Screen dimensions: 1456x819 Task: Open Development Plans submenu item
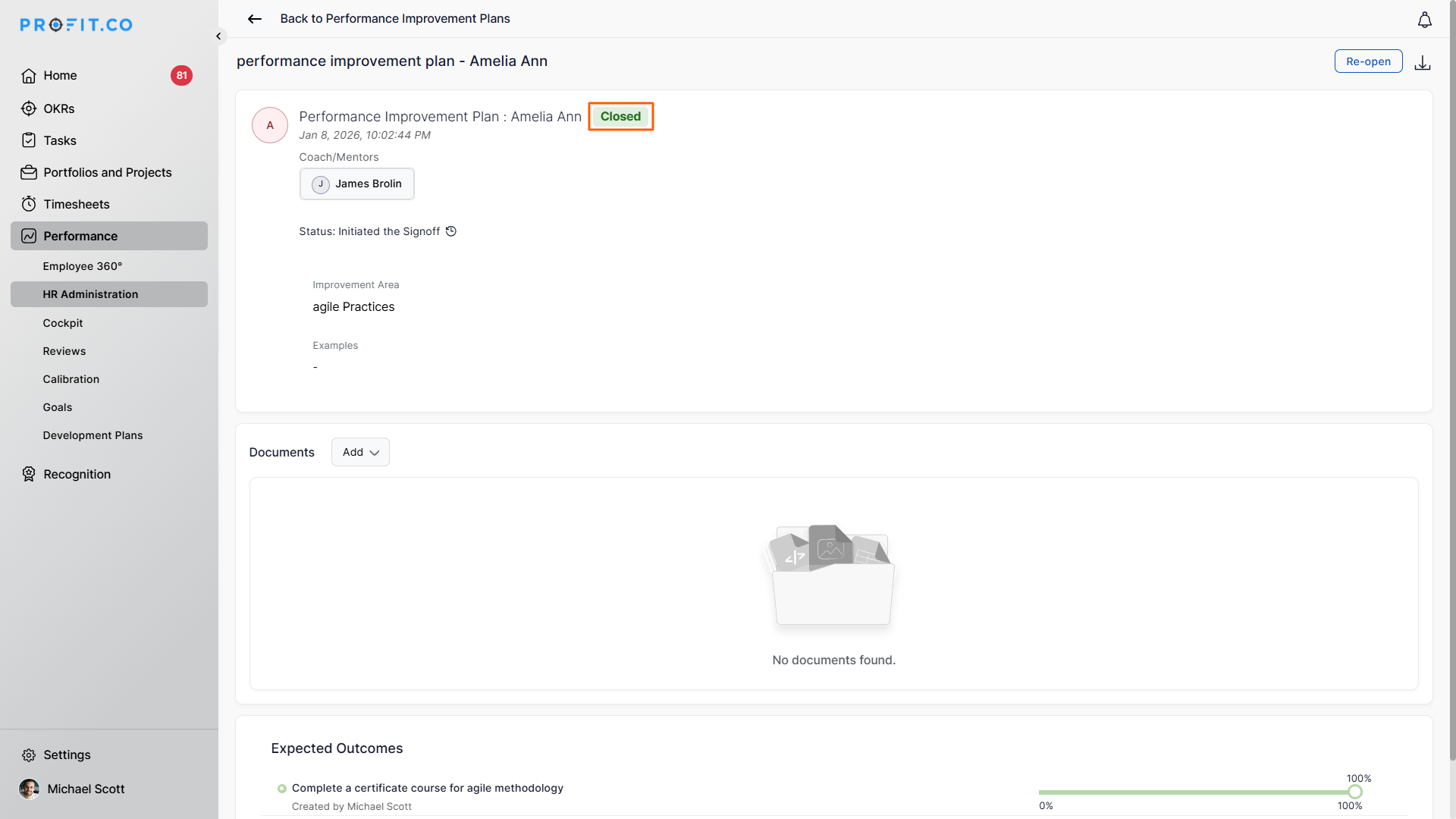[93, 435]
